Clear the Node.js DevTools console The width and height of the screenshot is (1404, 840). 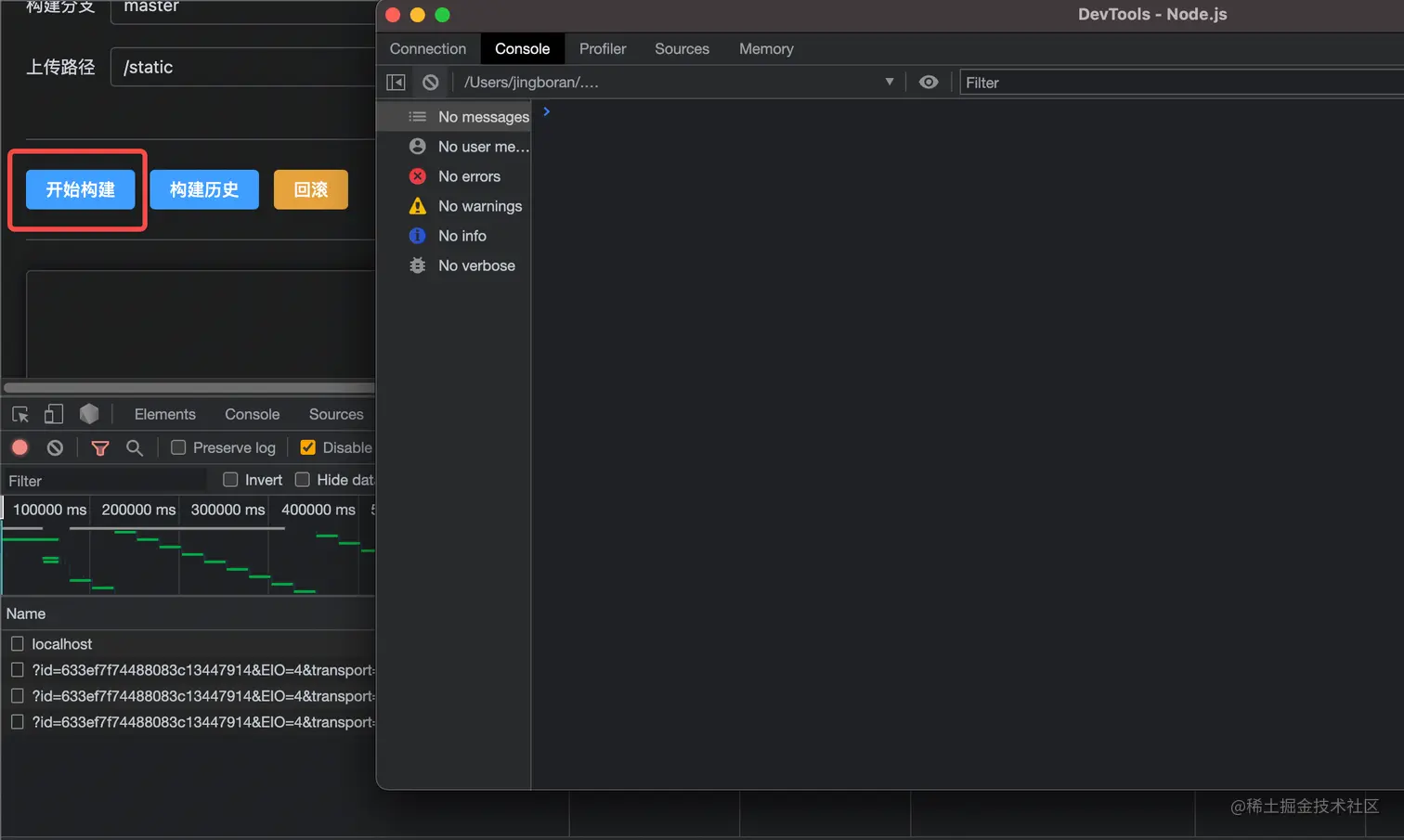click(431, 83)
